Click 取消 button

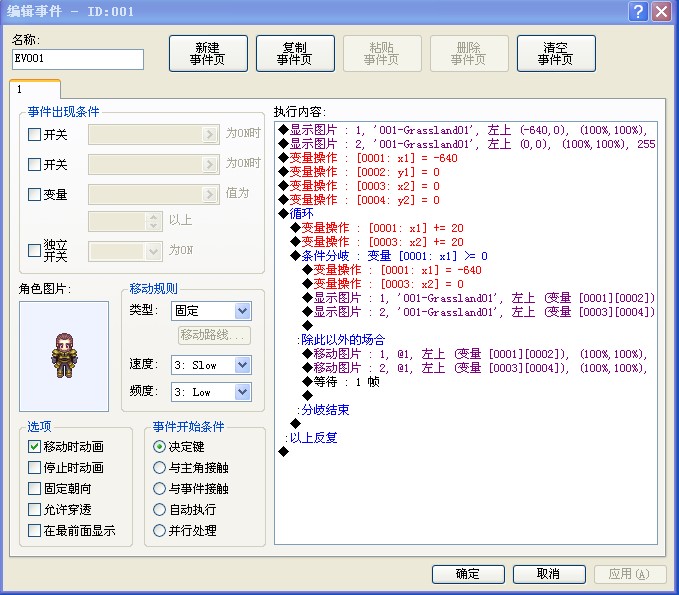[x=549, y=574]
